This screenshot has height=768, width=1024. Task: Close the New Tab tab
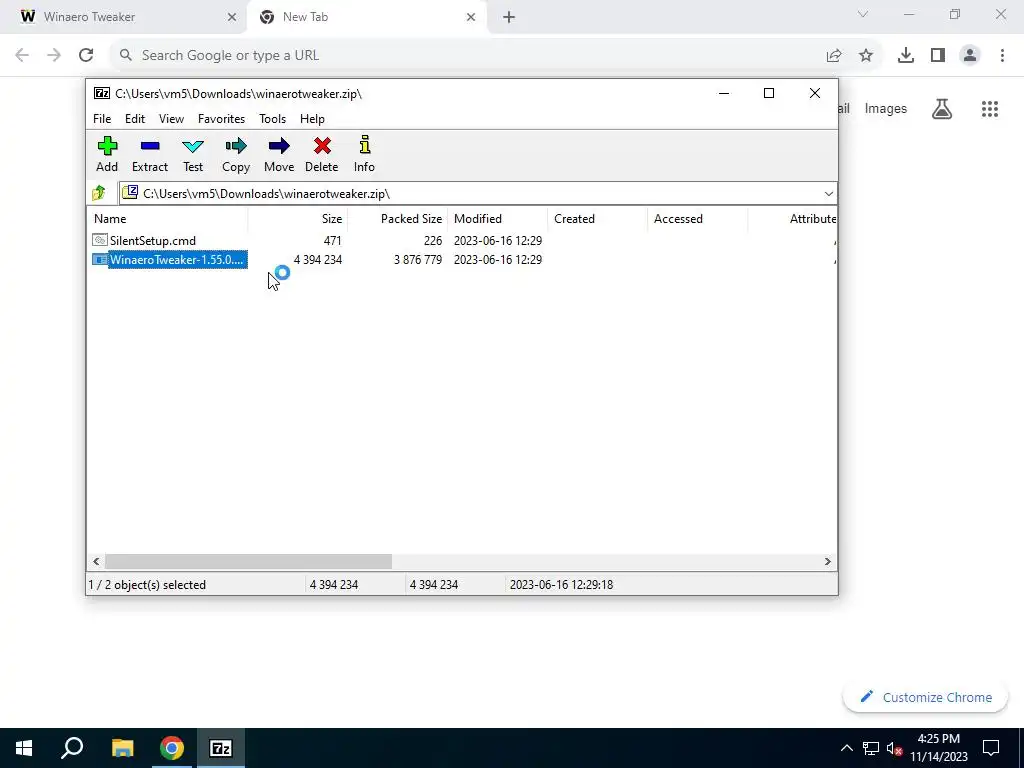click(x=471, y=17)
